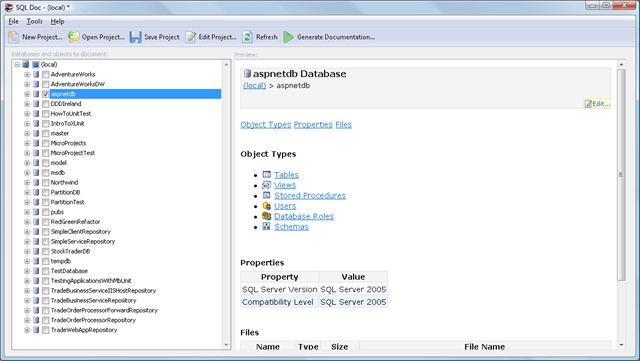Click the (local) server icon in tree

click(26, 64)
